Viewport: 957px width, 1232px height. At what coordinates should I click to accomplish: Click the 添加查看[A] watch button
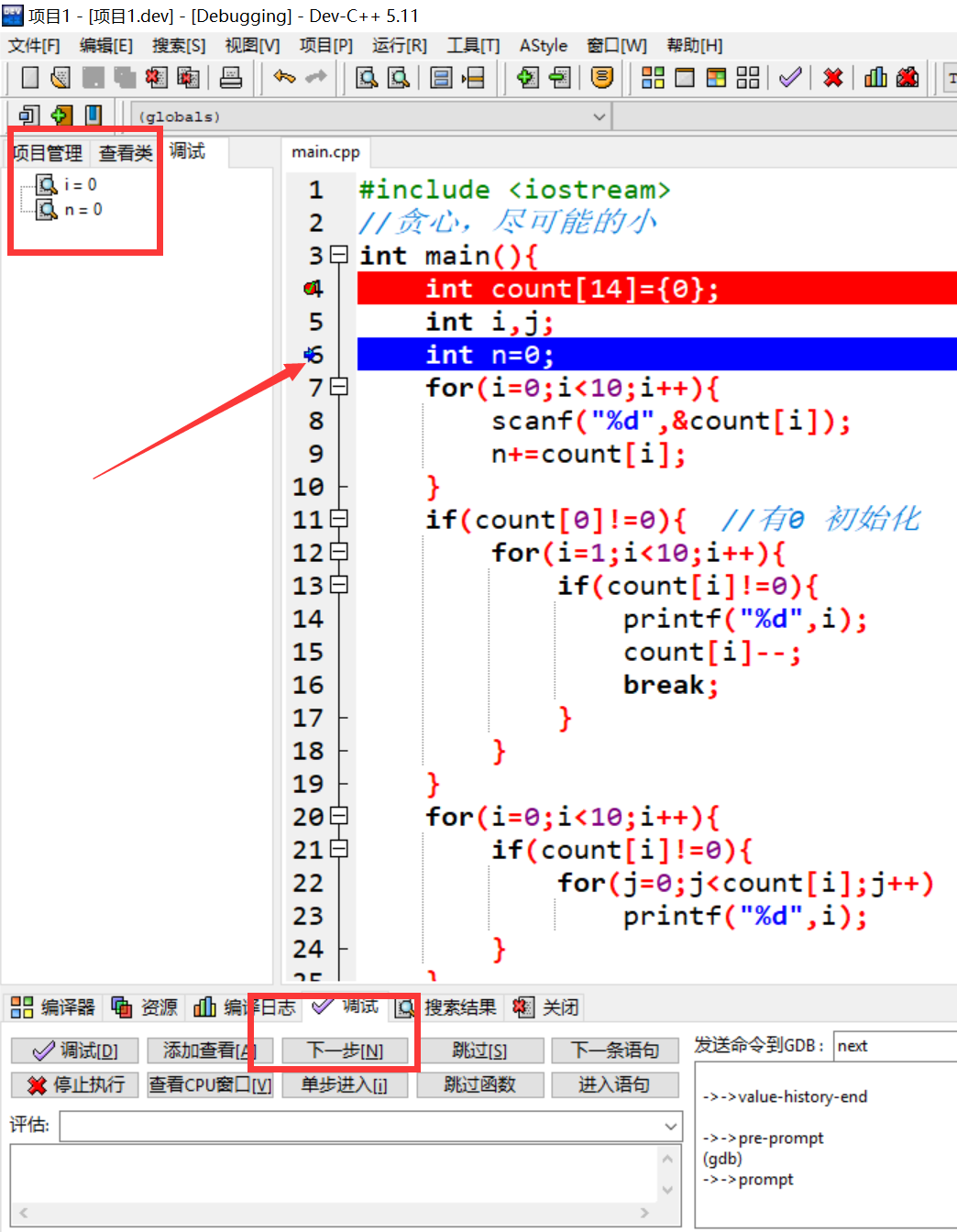[x=210, y=1050]
